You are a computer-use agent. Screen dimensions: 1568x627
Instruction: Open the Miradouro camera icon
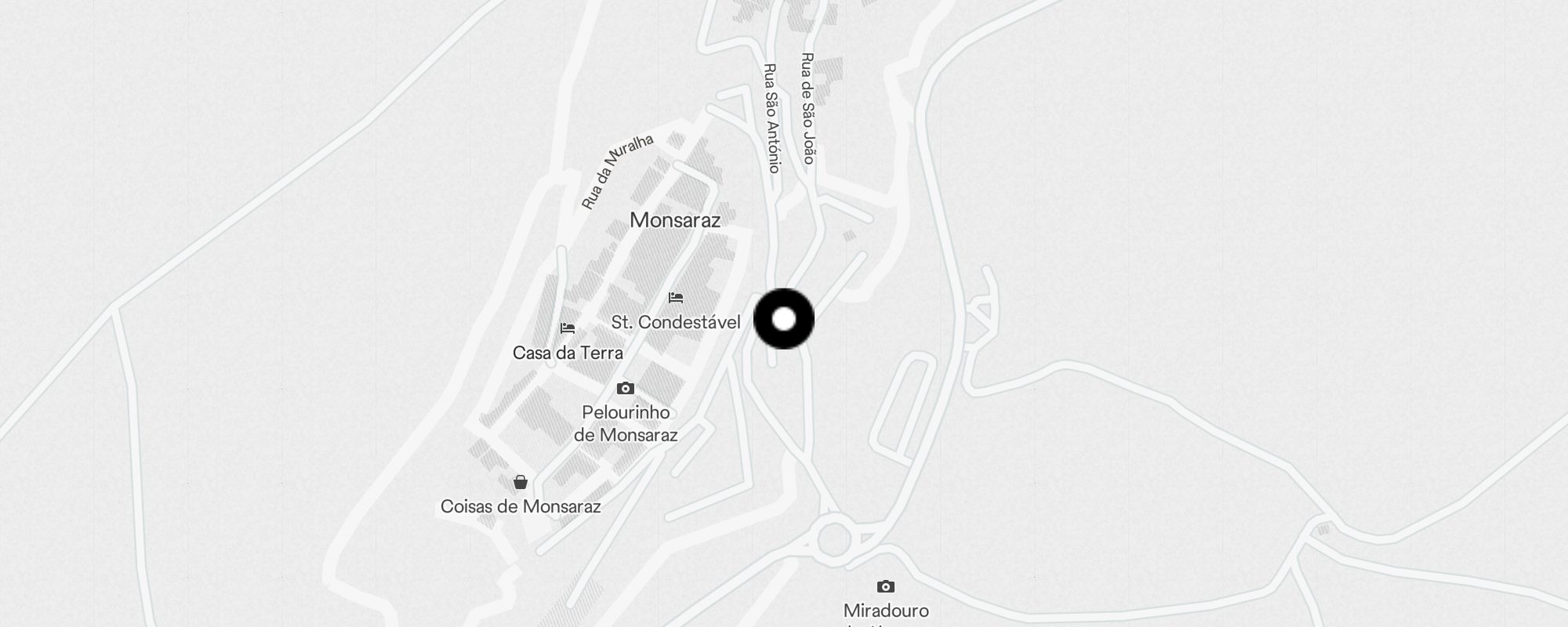885,586
